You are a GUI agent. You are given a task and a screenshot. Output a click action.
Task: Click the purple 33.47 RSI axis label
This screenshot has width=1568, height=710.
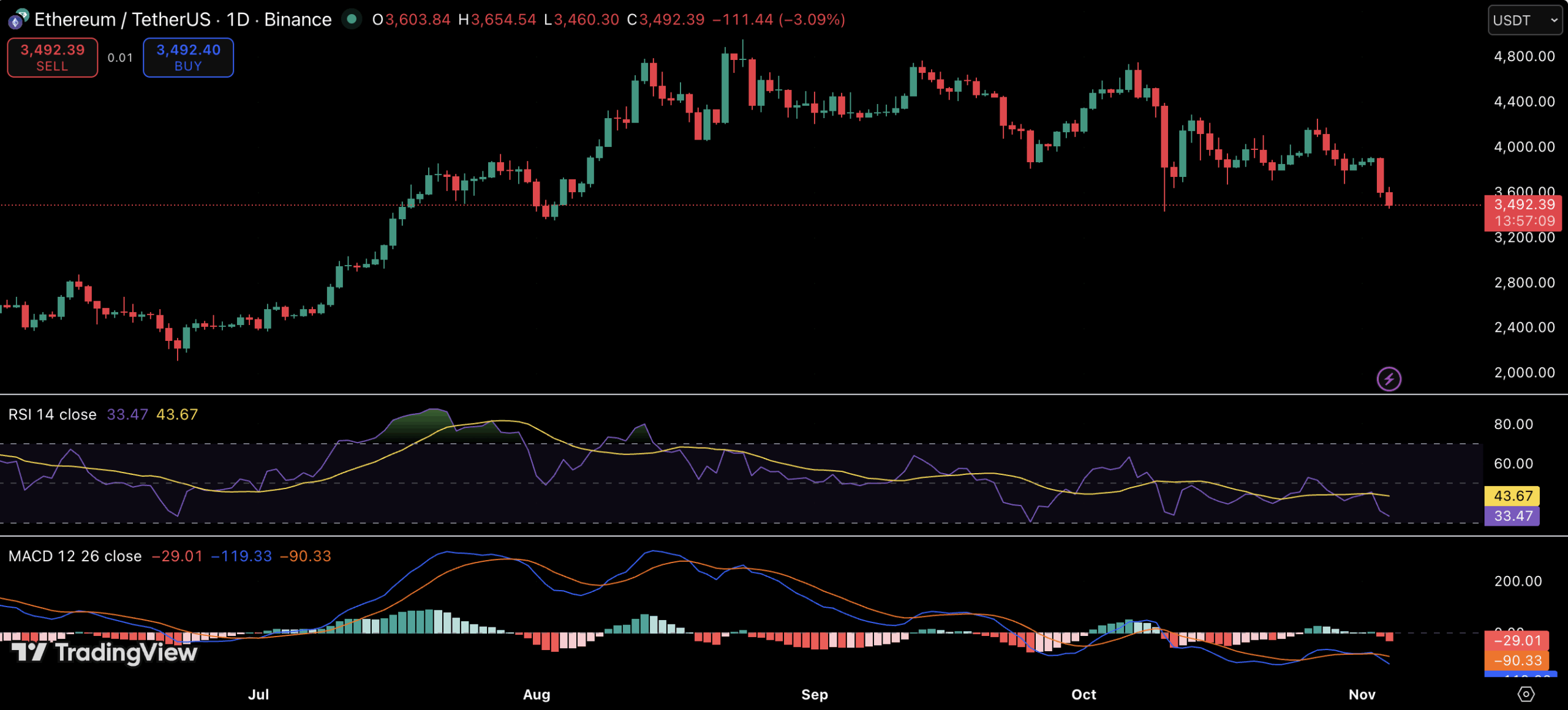pyautogui.click(x=1512, y=516)
